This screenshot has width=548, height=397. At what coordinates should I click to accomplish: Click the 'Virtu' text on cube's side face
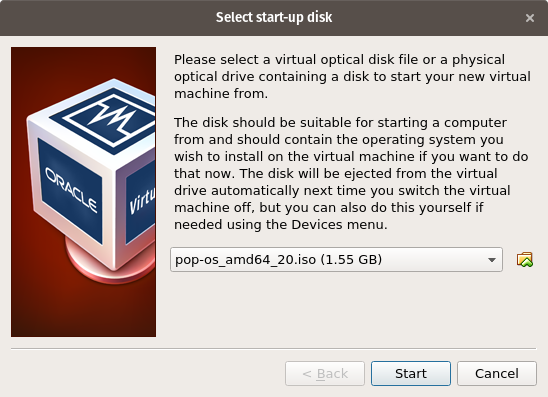(142, 201)
